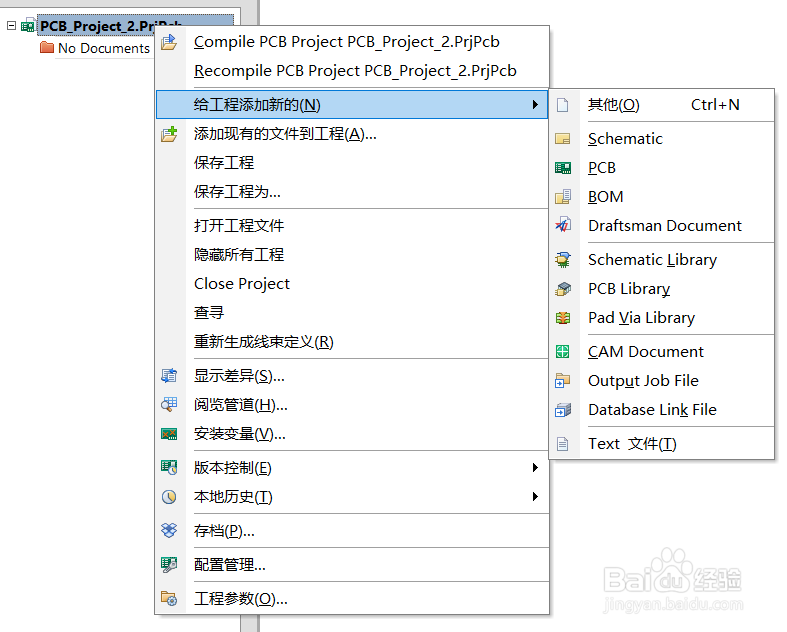The image size is (787, 632).
Task: Click the red No Documents folder icon
Action: 47,48
